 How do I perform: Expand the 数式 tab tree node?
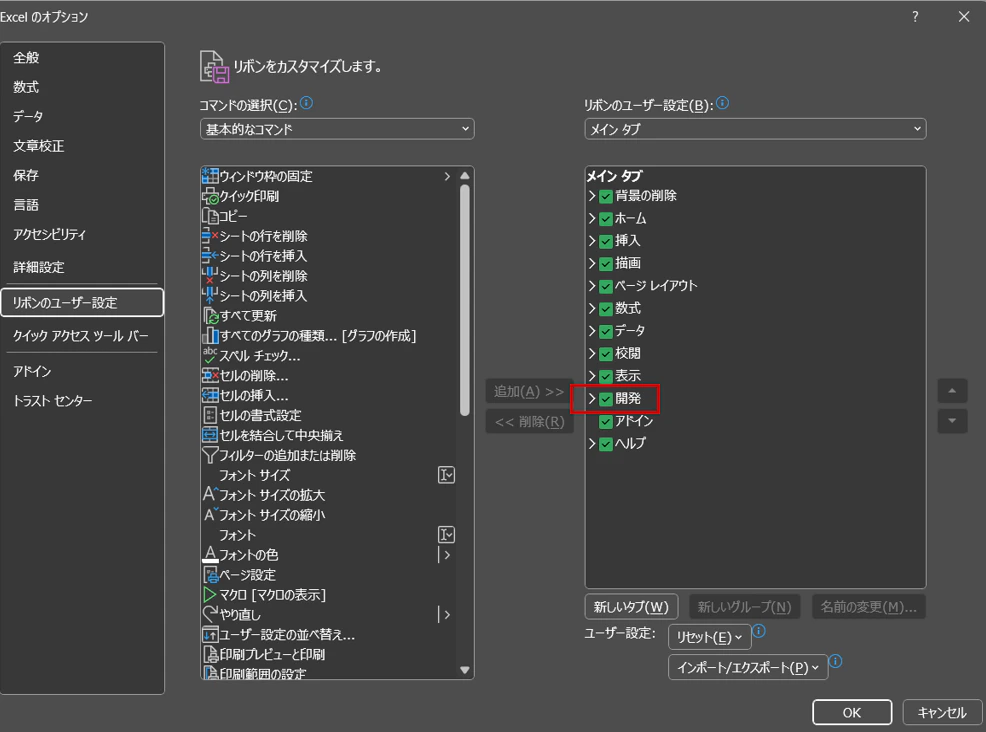592,308
